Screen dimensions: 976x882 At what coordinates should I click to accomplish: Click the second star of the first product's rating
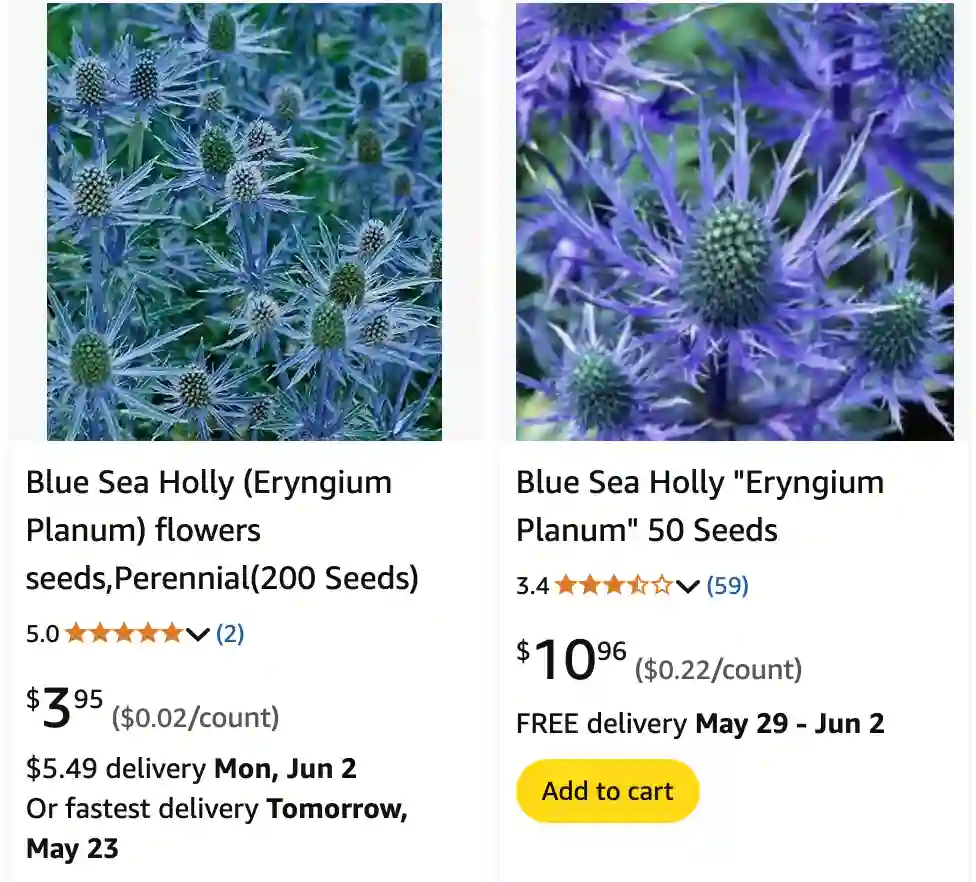pos(100,631)
